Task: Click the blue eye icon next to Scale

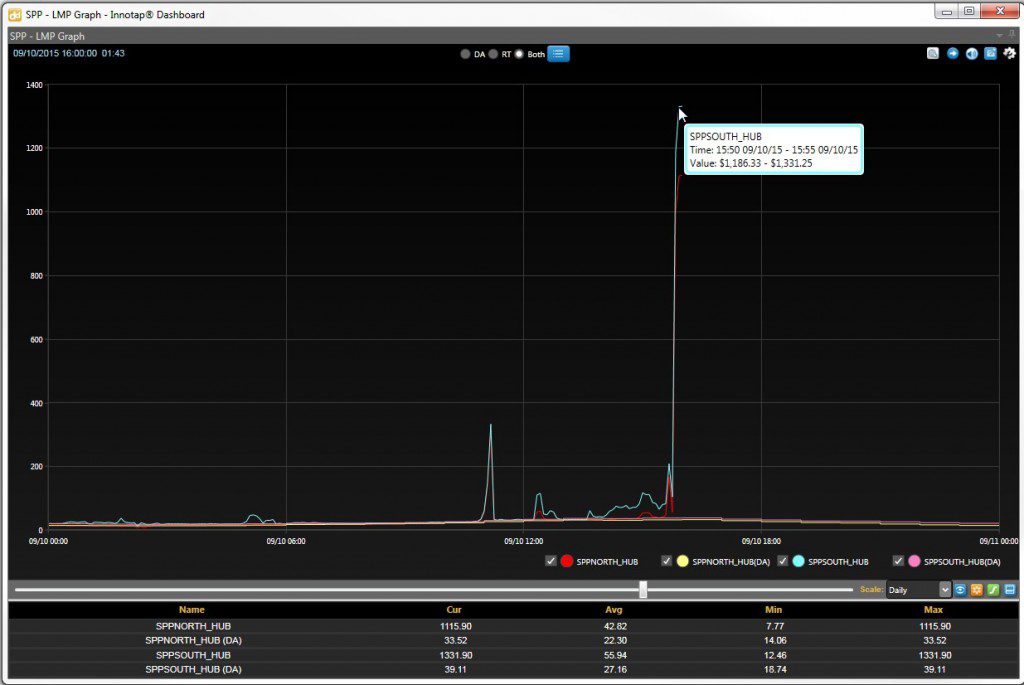Action: 960,590
